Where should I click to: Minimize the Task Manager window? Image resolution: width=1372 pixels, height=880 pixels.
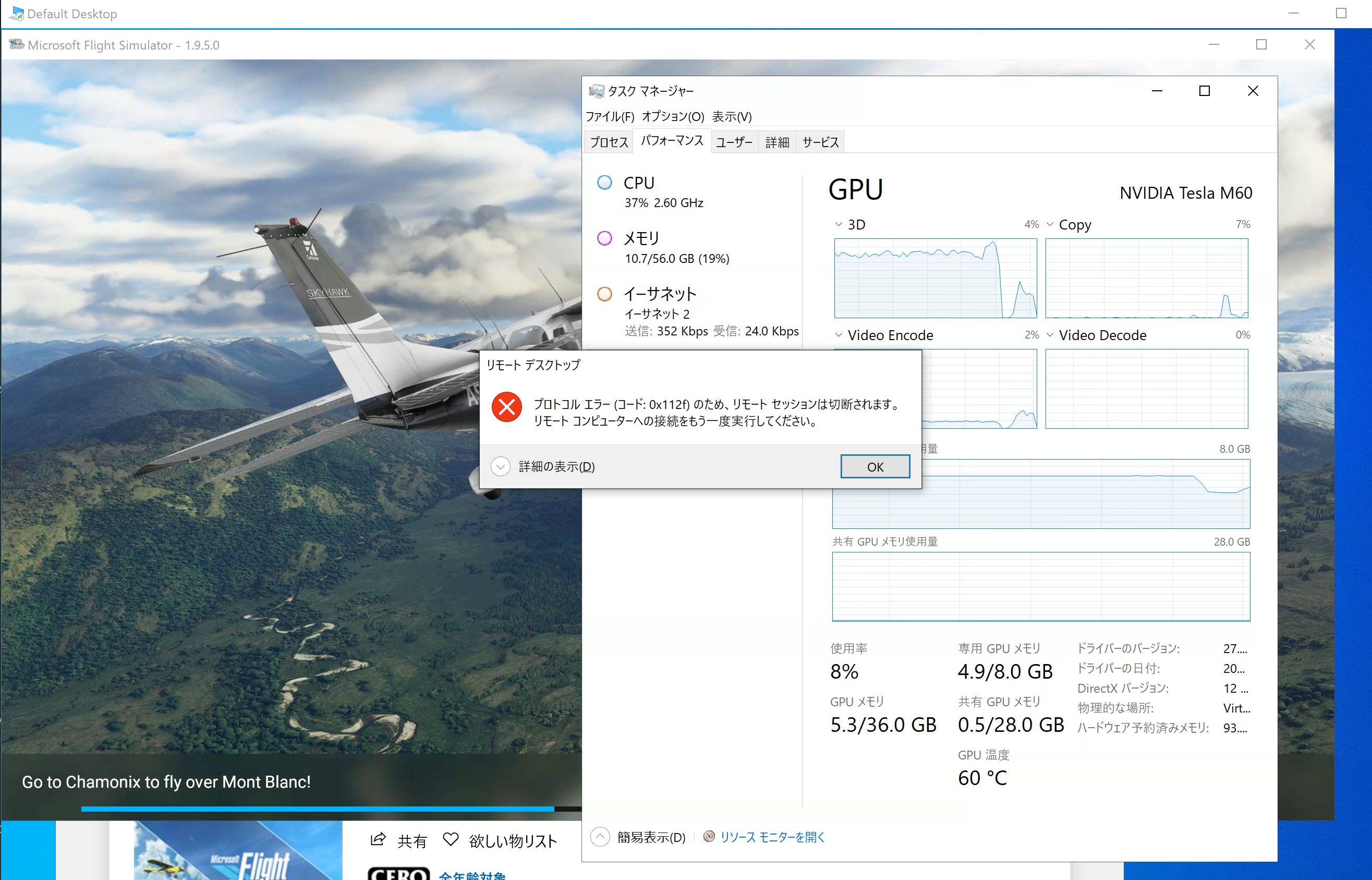(x=1157, y=91)
